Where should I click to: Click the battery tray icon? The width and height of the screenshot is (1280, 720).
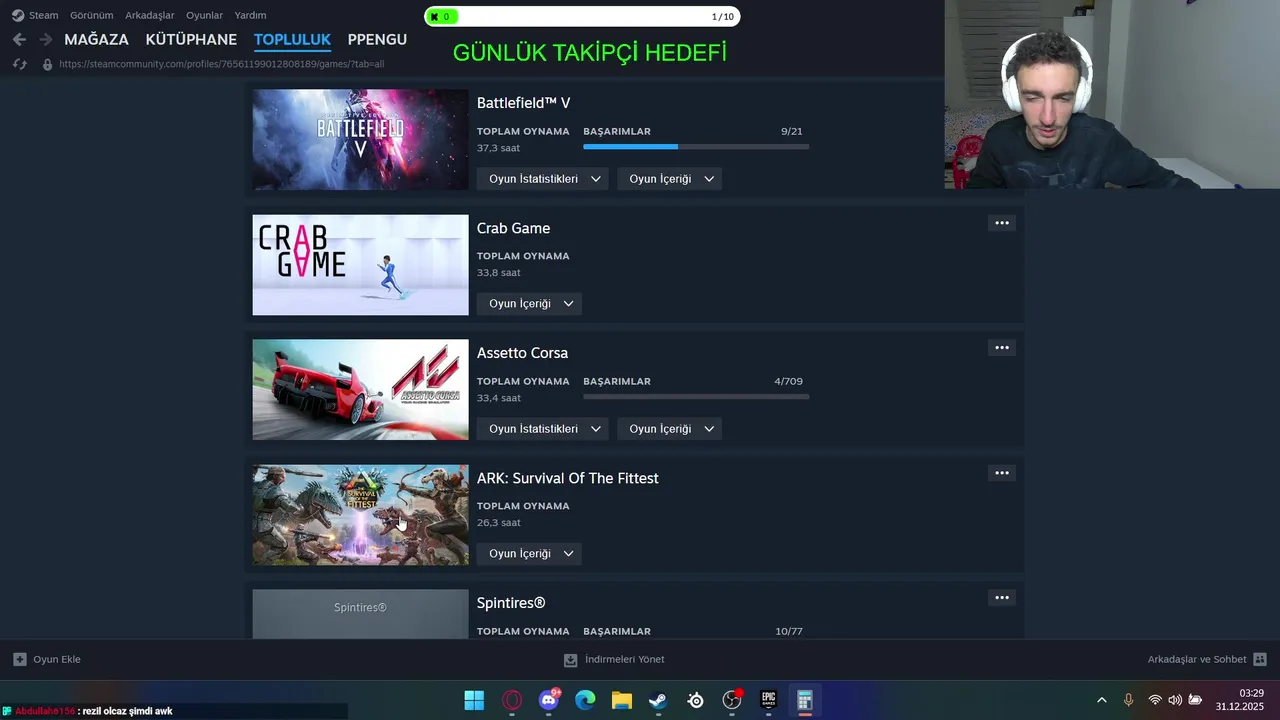point(1195,700)
